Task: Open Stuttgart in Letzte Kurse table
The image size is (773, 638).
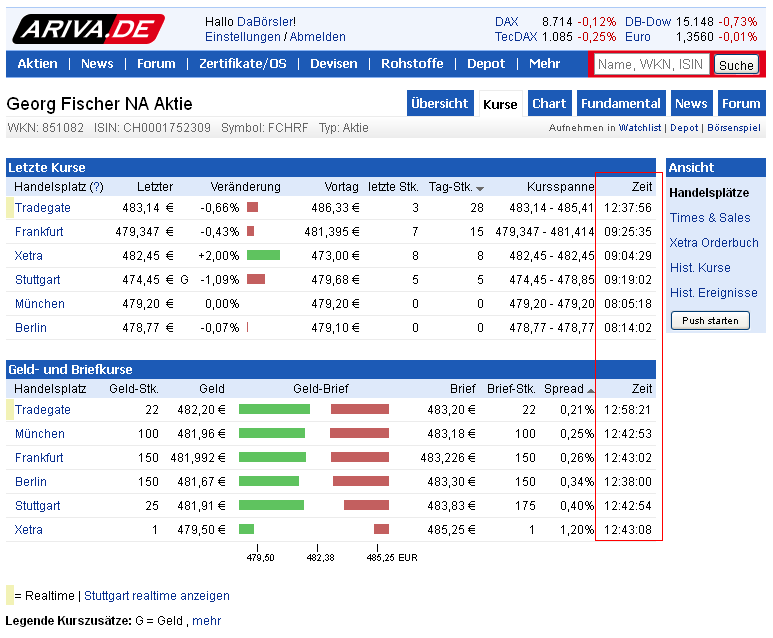Action: tap(37, 280)
